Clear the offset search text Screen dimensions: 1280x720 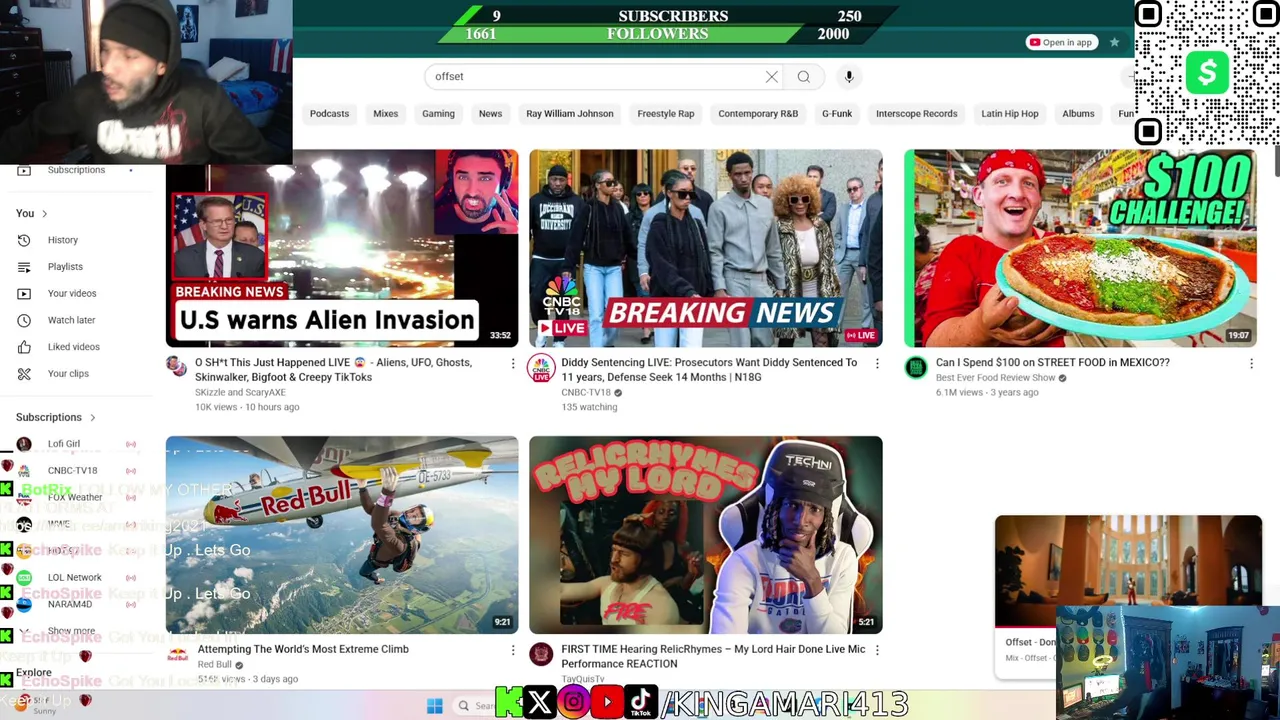click(772, 77)
